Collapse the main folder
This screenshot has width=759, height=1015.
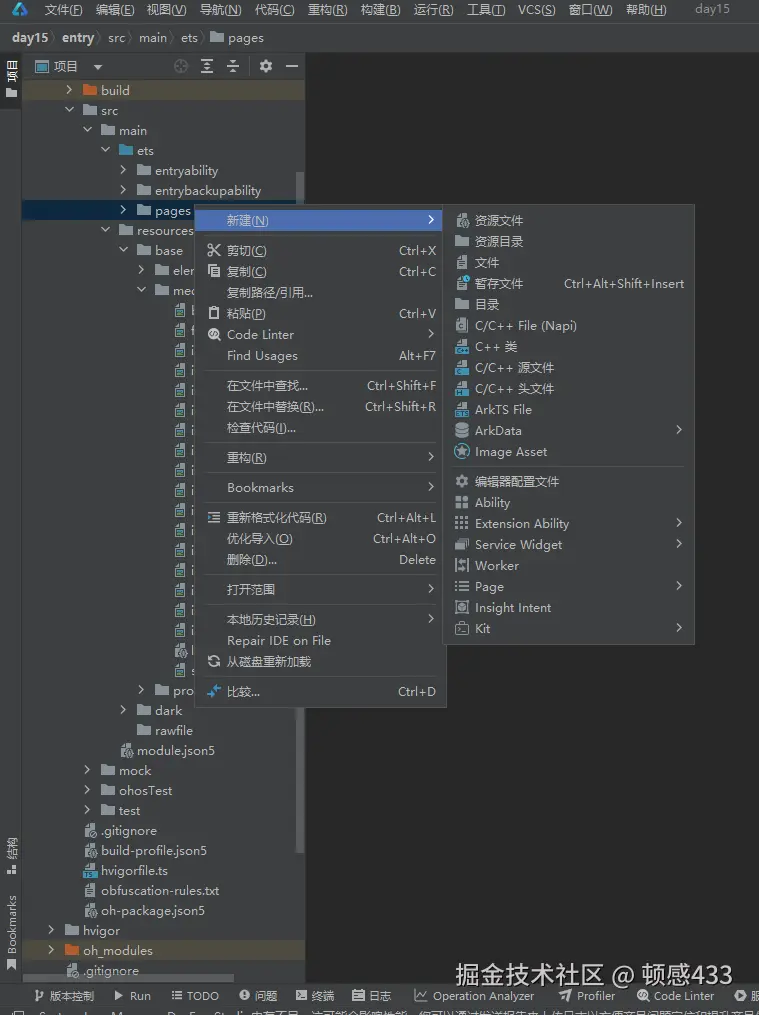click(87, 130)
